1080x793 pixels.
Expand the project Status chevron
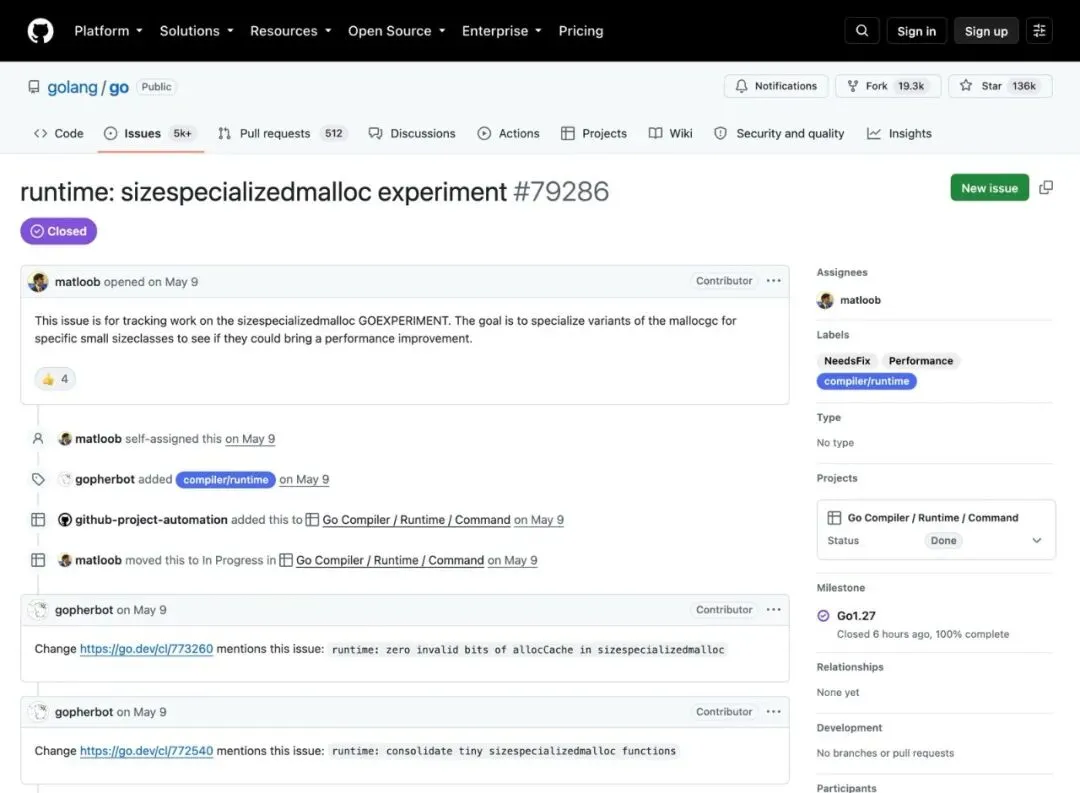(1037, 541)
